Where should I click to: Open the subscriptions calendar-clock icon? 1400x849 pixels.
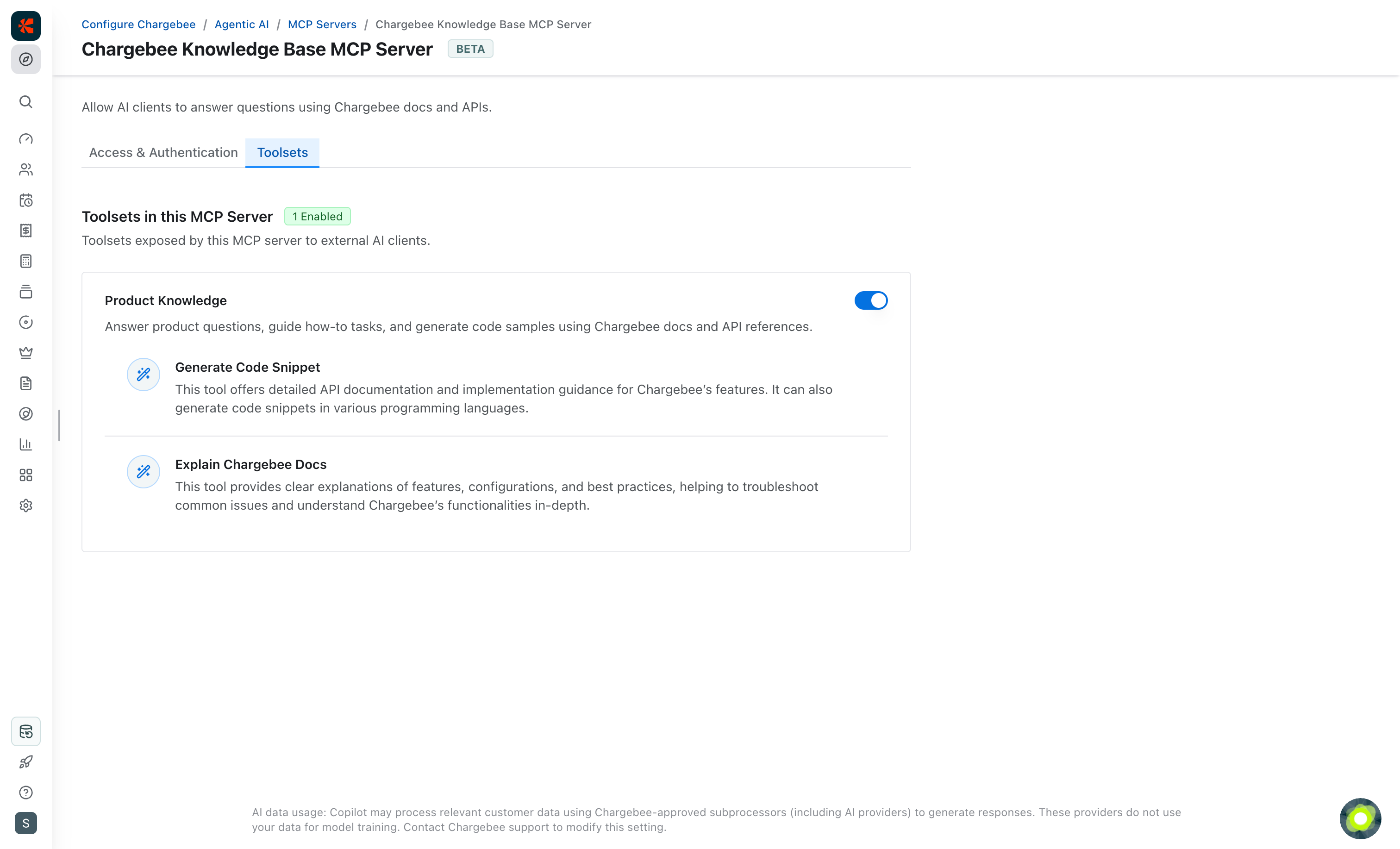[25, 200]
